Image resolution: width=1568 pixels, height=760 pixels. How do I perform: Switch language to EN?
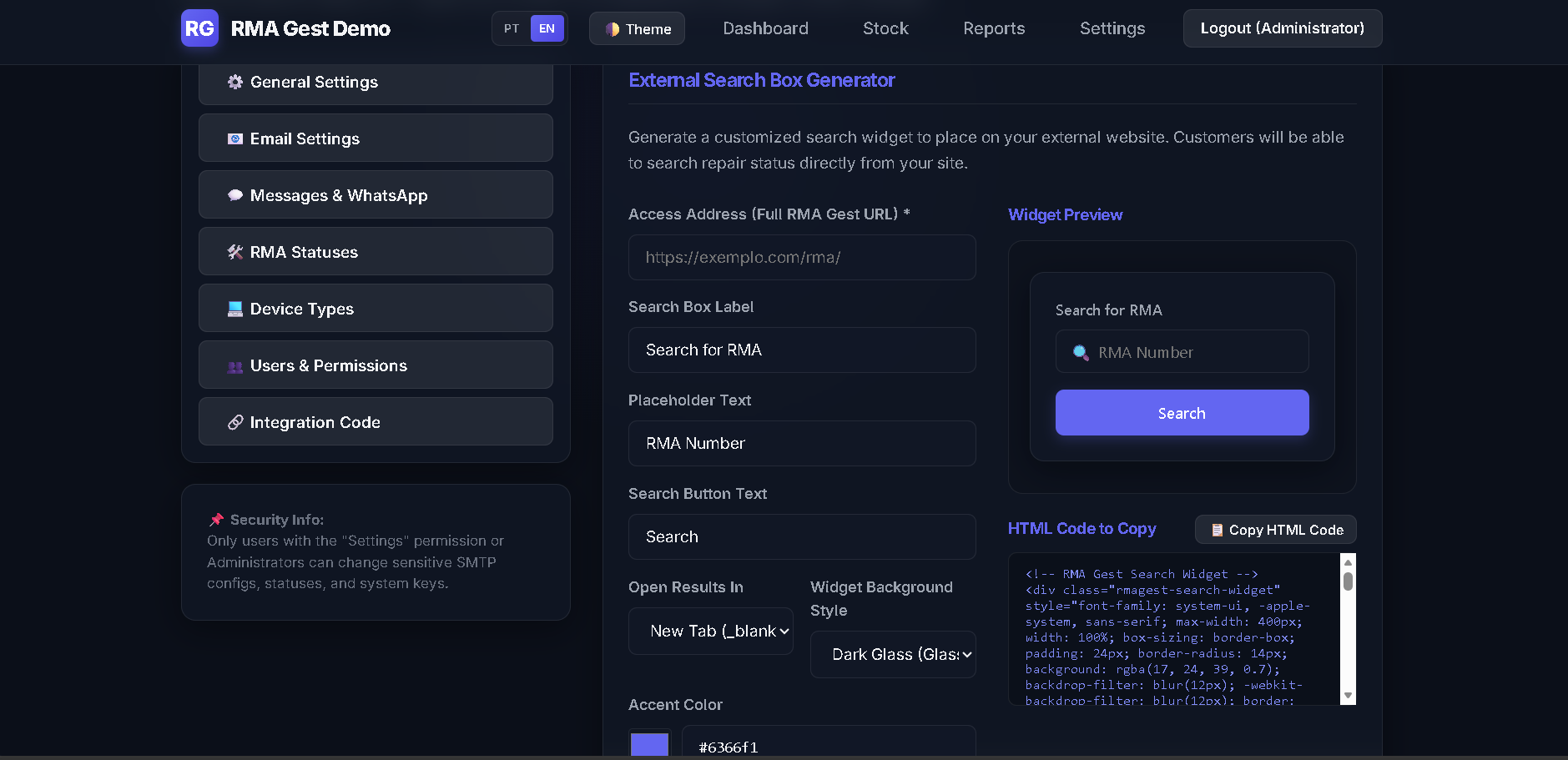(x=547, y=28)
